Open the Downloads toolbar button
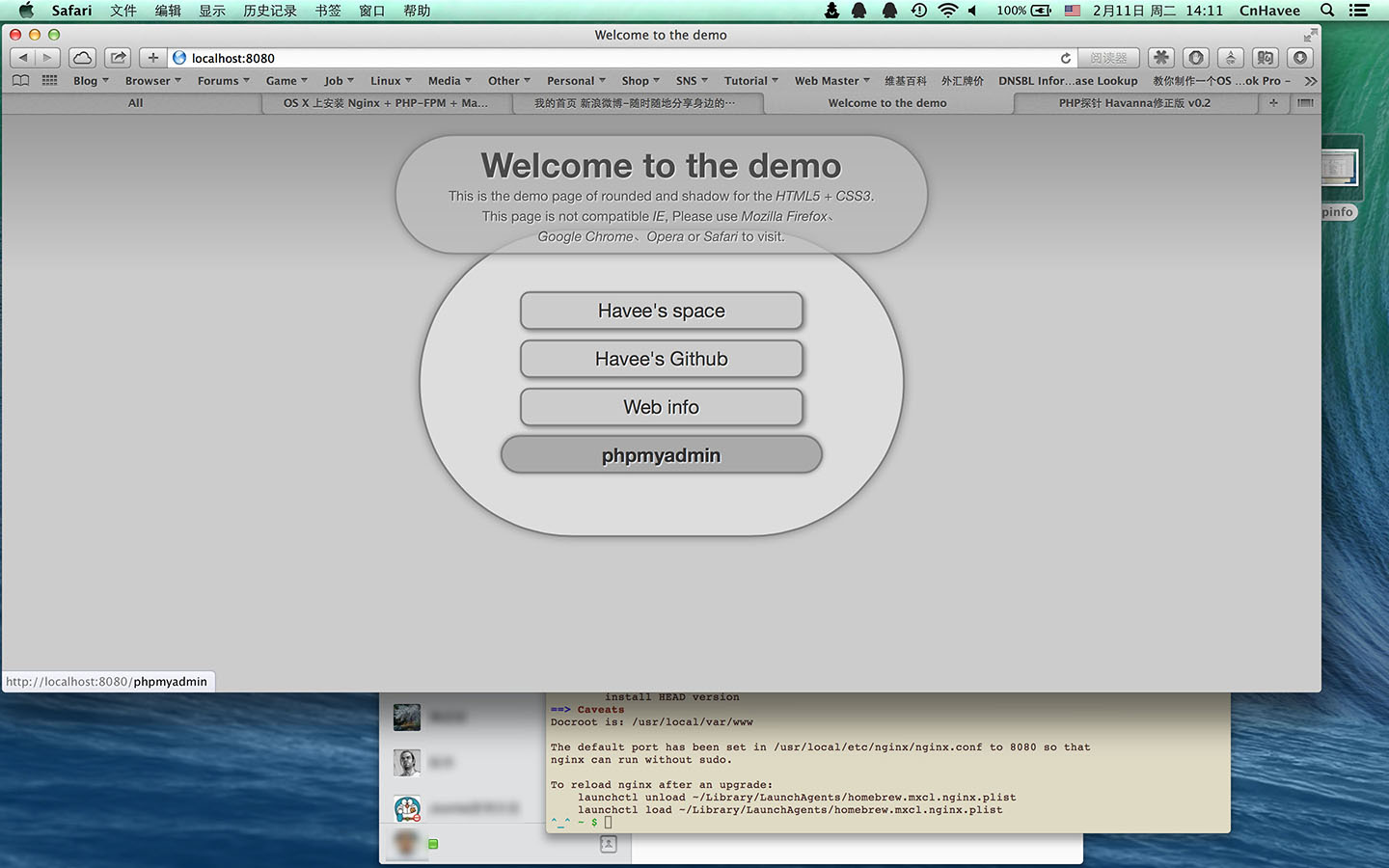 (x=1300, y=58)
